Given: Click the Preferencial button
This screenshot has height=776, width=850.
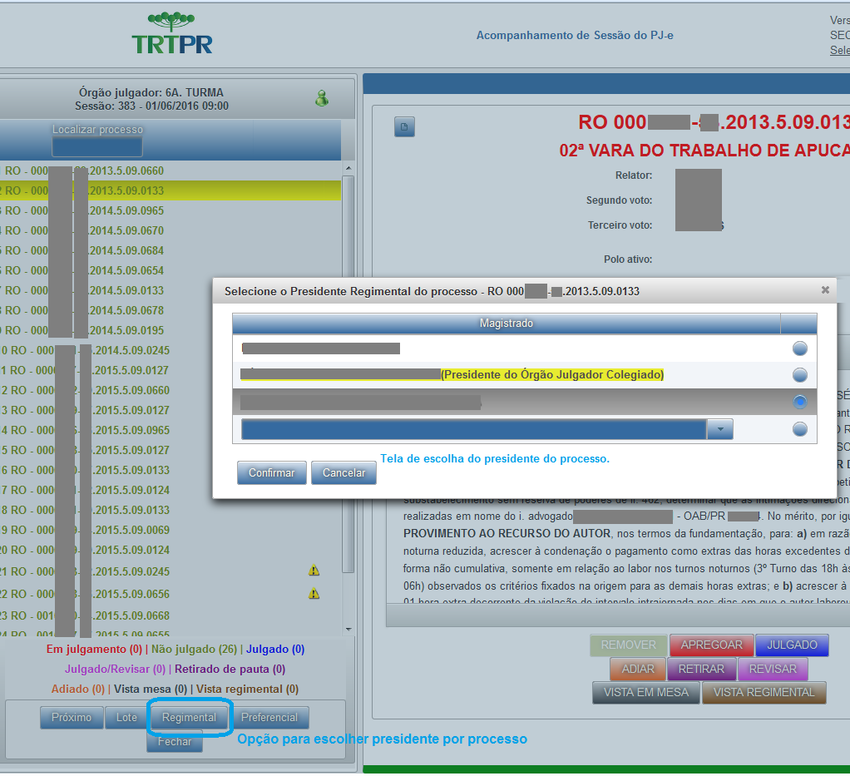Looking at the screenshot, I should point(269,717).
